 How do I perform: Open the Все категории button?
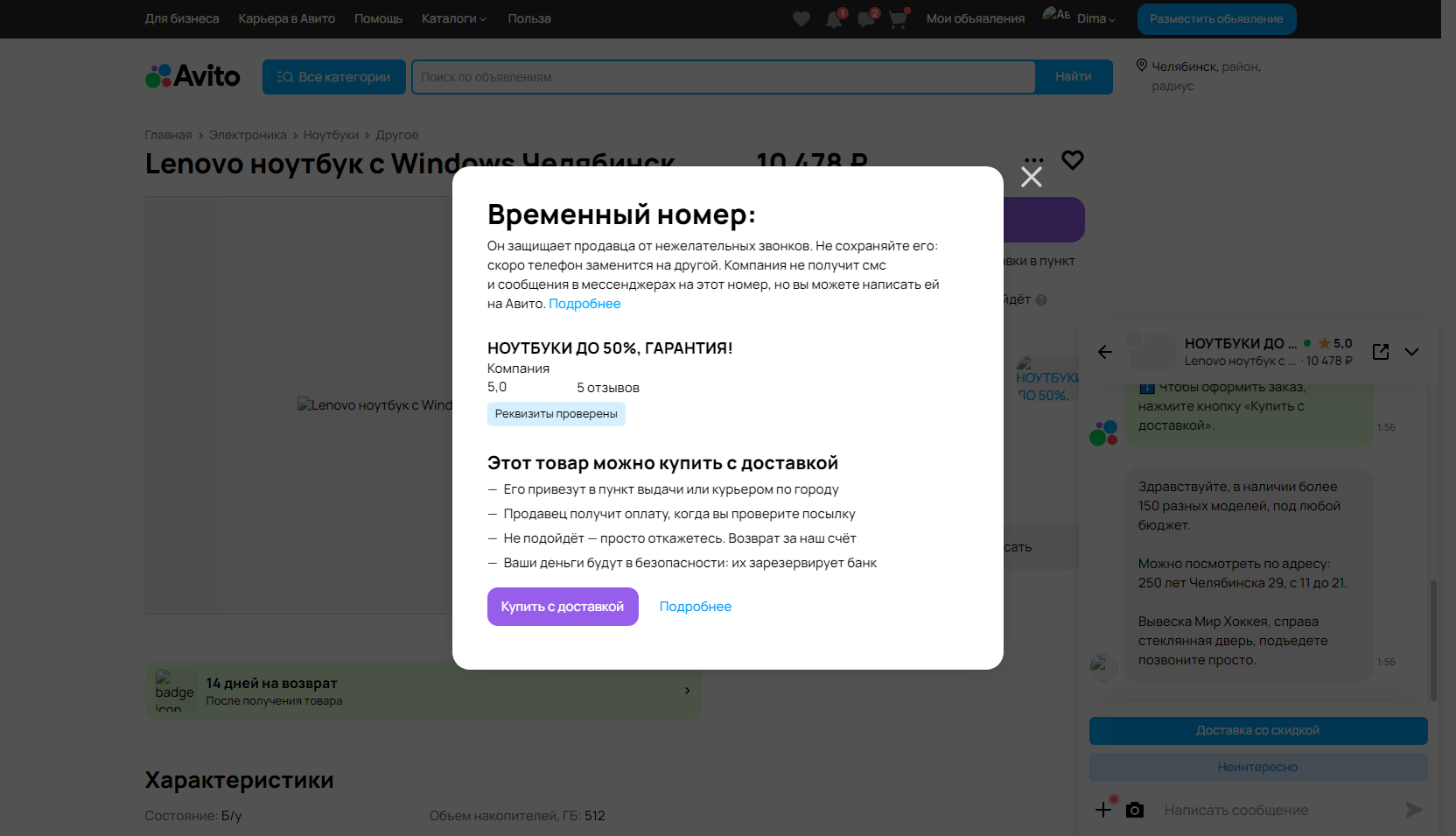[x=334, y=77]
